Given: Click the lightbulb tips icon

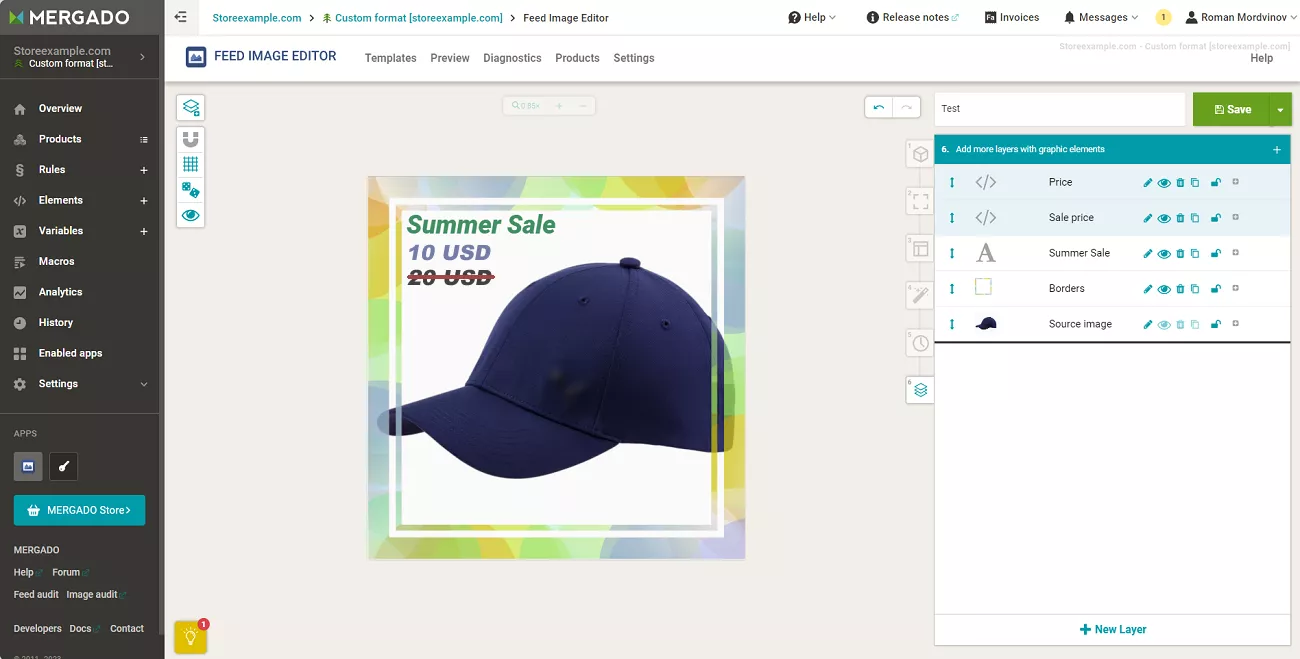Looking at the screenshot, I should click(x=191, y=637).
